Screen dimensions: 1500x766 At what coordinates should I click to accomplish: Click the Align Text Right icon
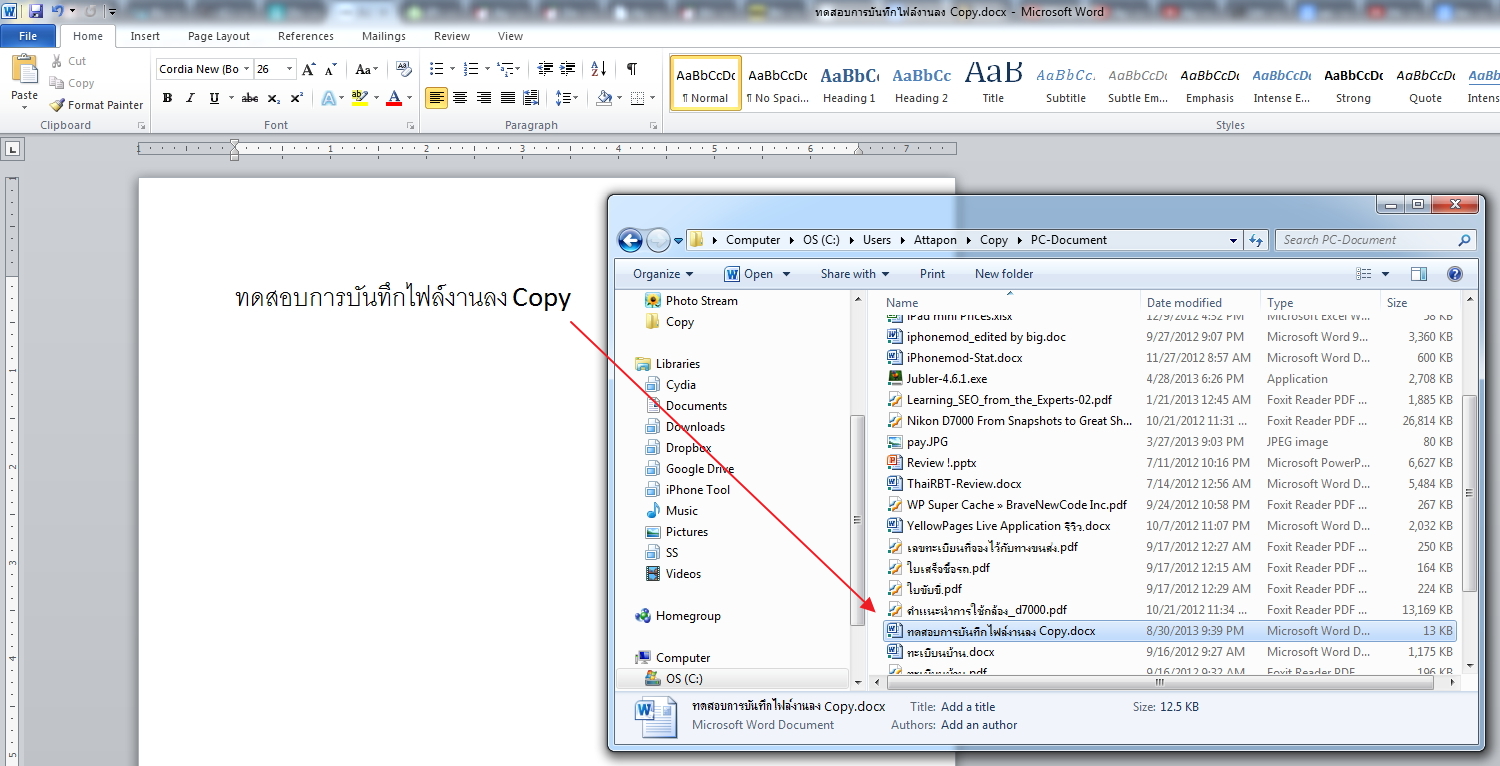(484, 98)
